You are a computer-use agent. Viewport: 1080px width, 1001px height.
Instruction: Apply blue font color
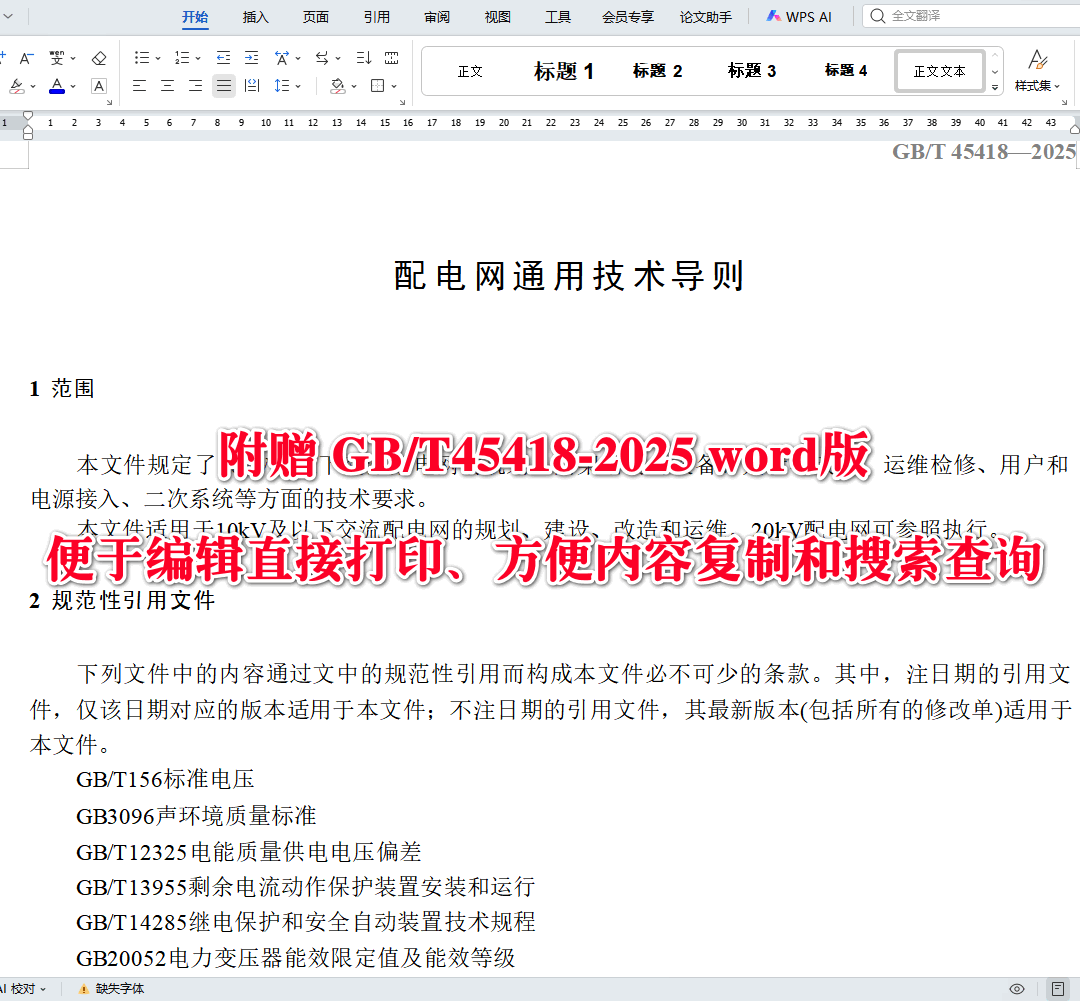click(57, 86)
